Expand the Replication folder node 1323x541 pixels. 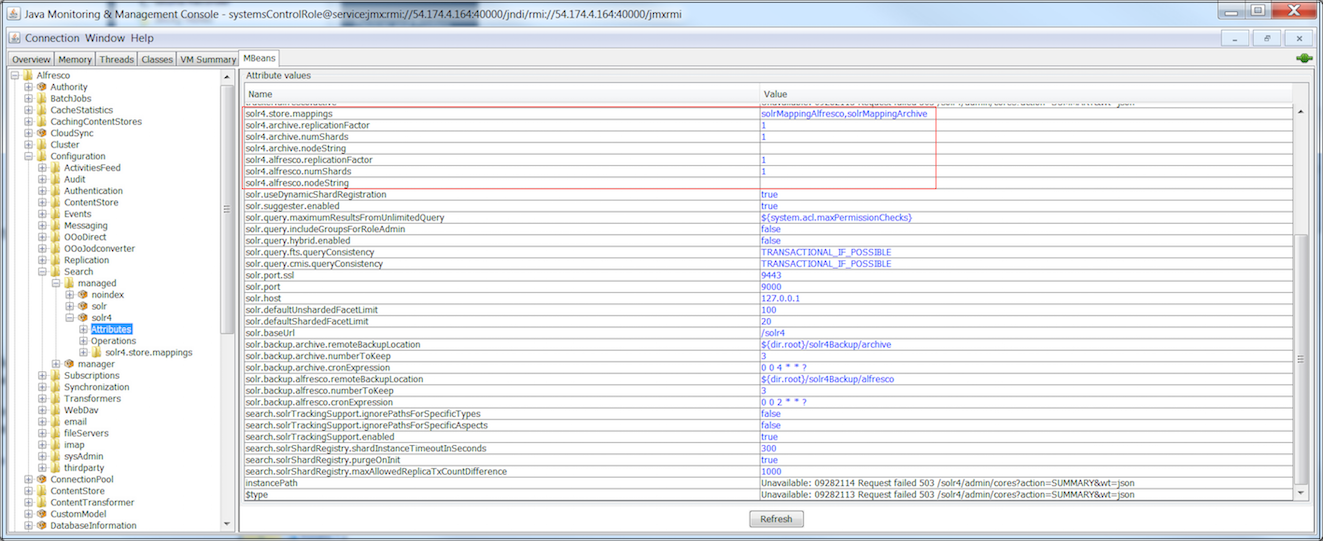click(x=42, y=260)
